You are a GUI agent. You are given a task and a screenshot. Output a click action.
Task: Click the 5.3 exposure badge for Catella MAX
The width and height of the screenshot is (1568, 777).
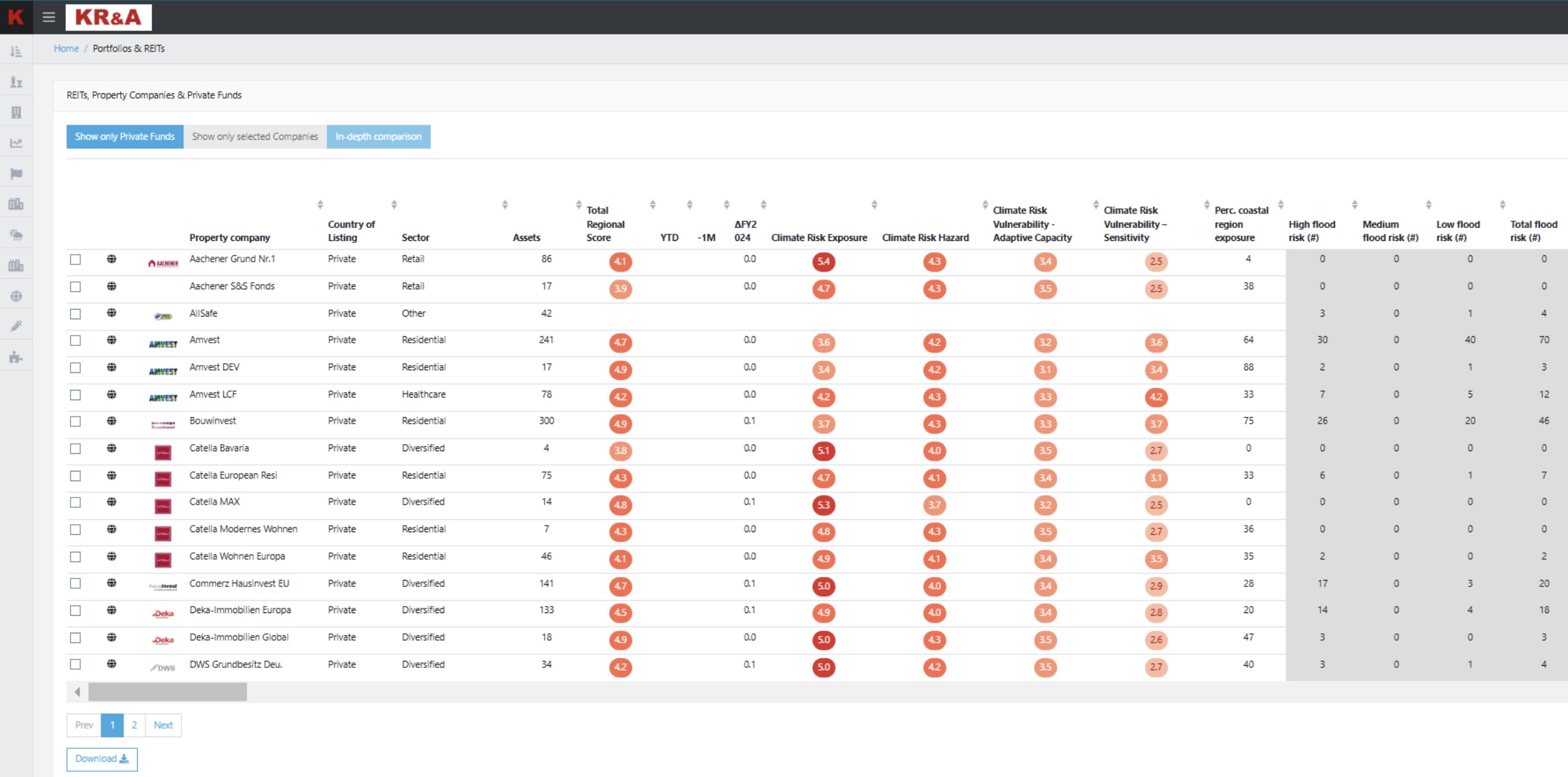click(x=824, y=505)
